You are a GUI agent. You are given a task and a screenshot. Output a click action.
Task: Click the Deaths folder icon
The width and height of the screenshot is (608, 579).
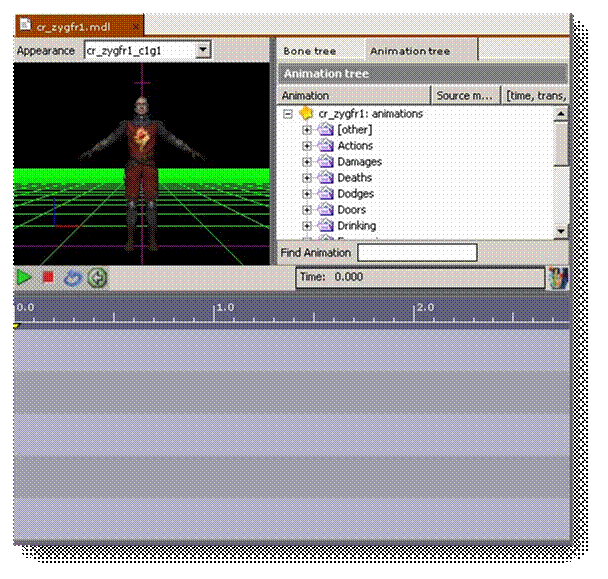(325, 177)
